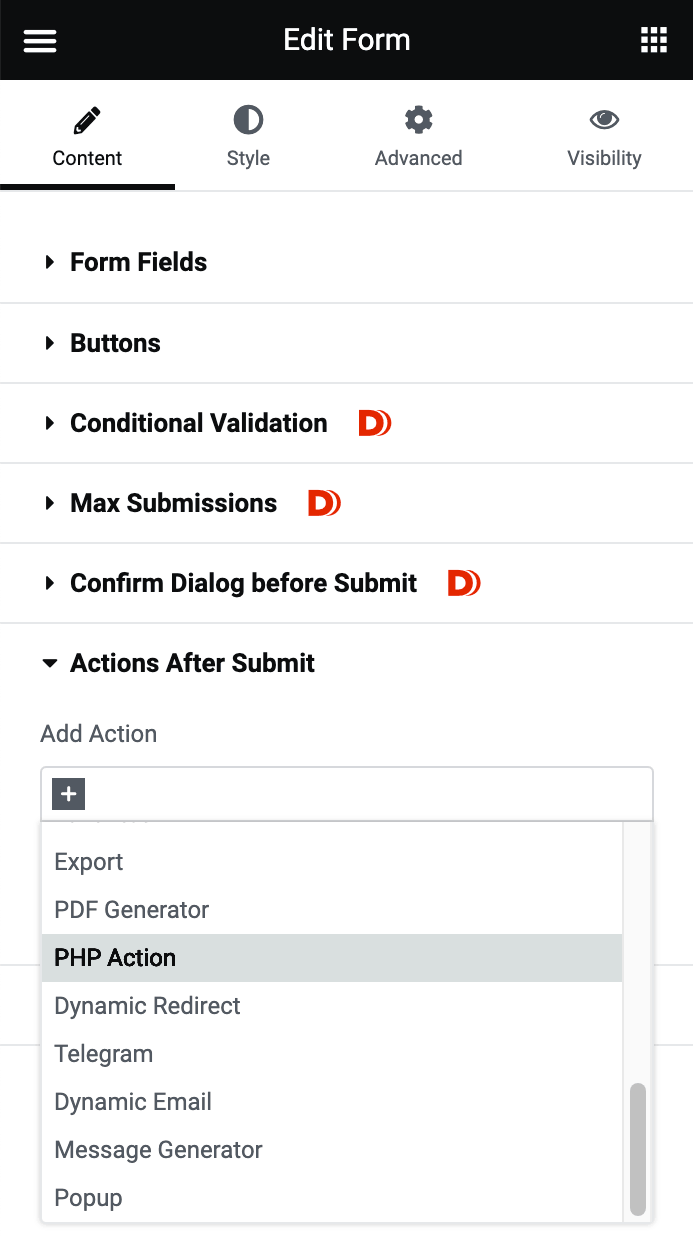Open the widgets panel grid icon
Screen dimensions: 693x1236
654,40
